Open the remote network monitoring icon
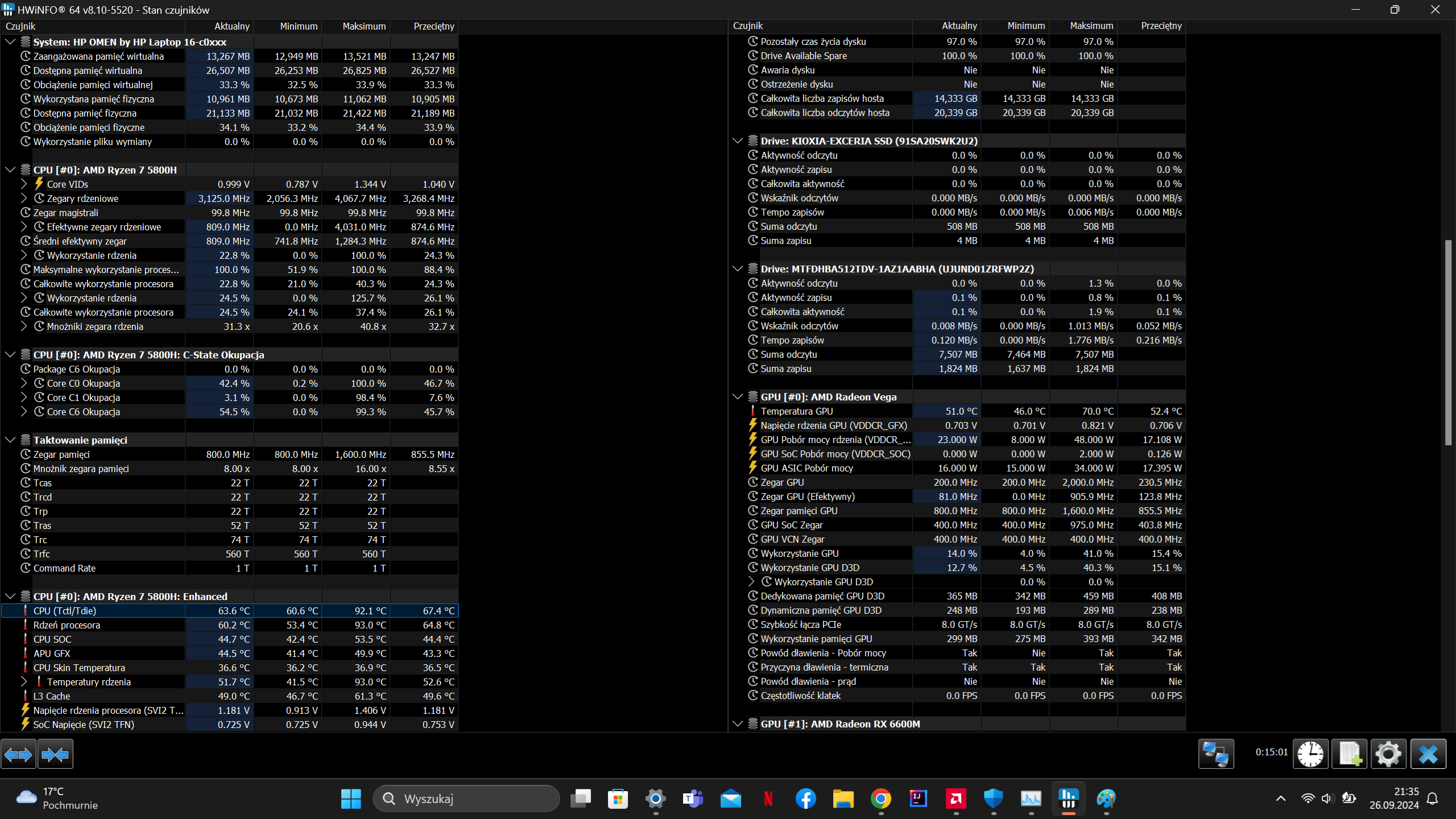The image size is (1456, 819). [1216, 754]
